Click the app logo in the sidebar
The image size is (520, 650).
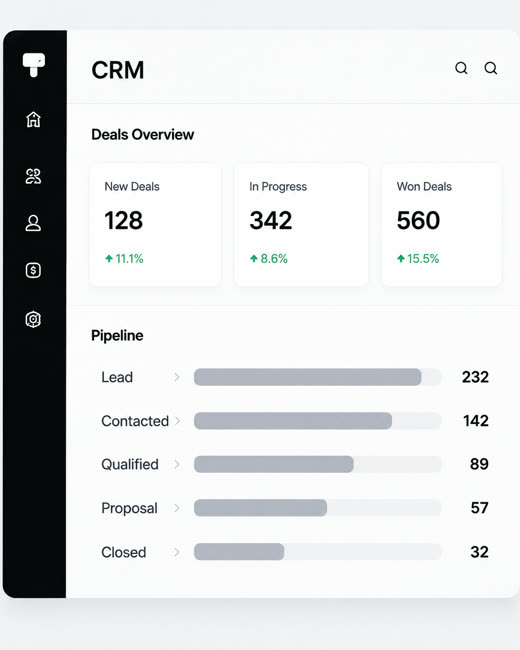pos(34,65)
